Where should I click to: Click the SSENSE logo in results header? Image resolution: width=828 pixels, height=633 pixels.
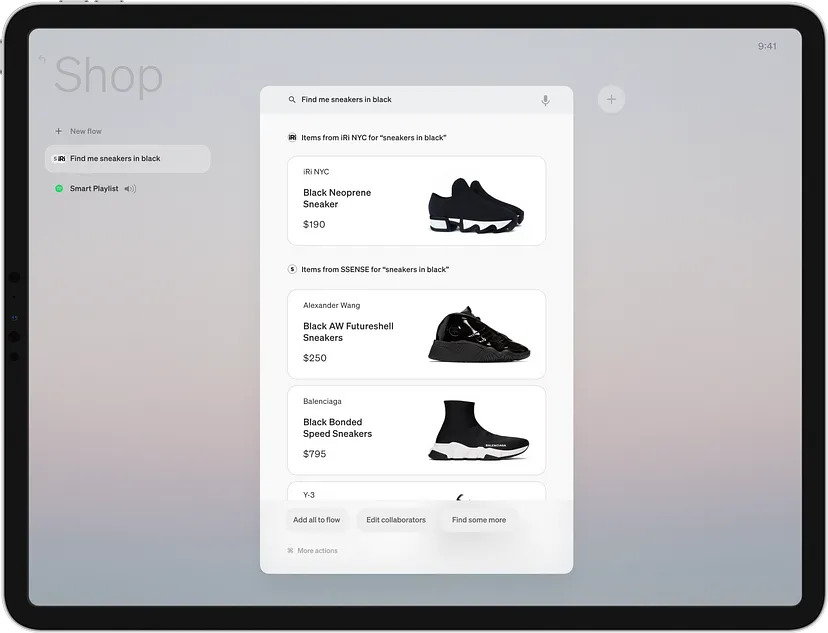292,269
